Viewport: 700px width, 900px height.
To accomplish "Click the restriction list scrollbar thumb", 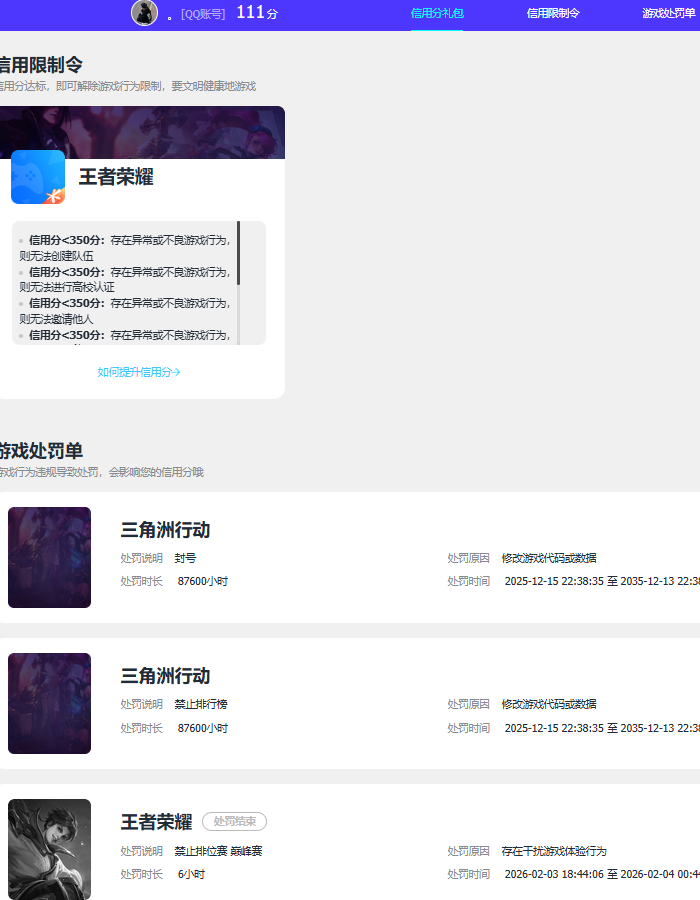I will tap(238, 253).
